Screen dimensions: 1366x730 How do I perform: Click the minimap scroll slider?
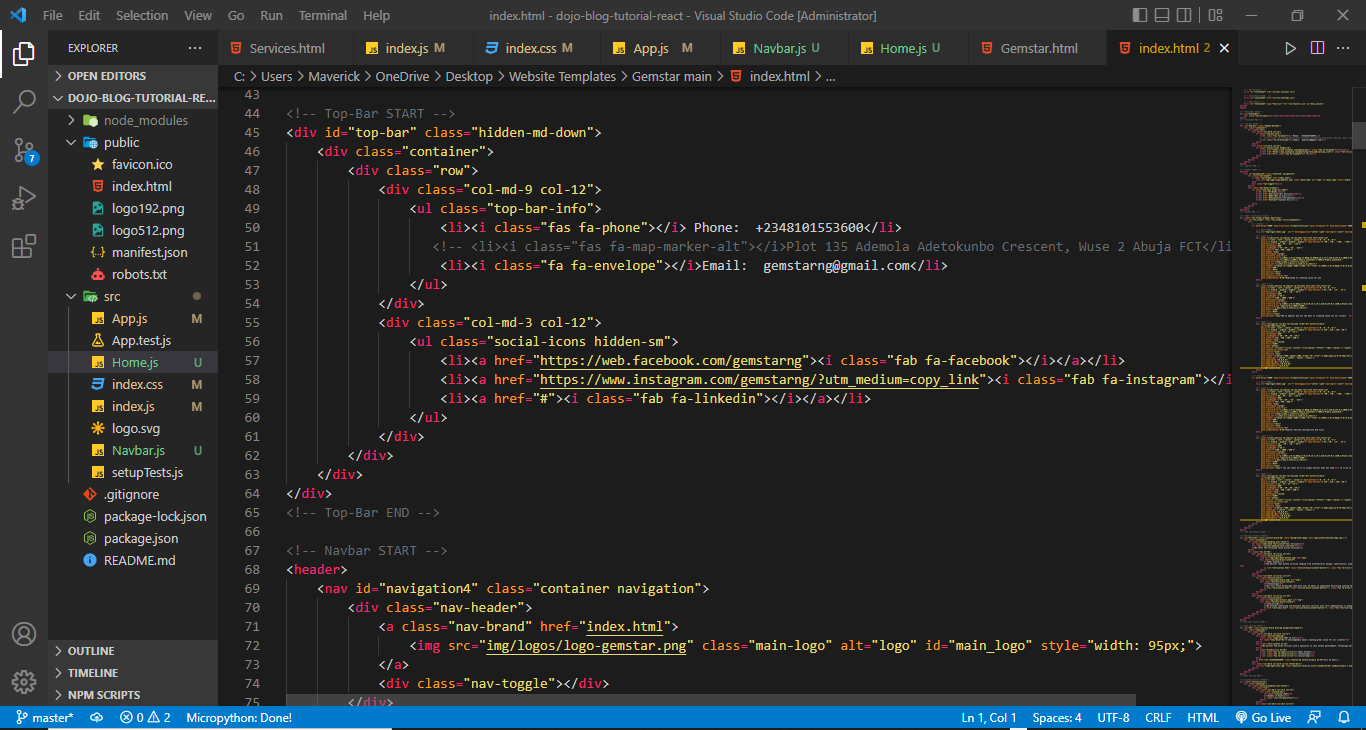(x=1359, y=134)
